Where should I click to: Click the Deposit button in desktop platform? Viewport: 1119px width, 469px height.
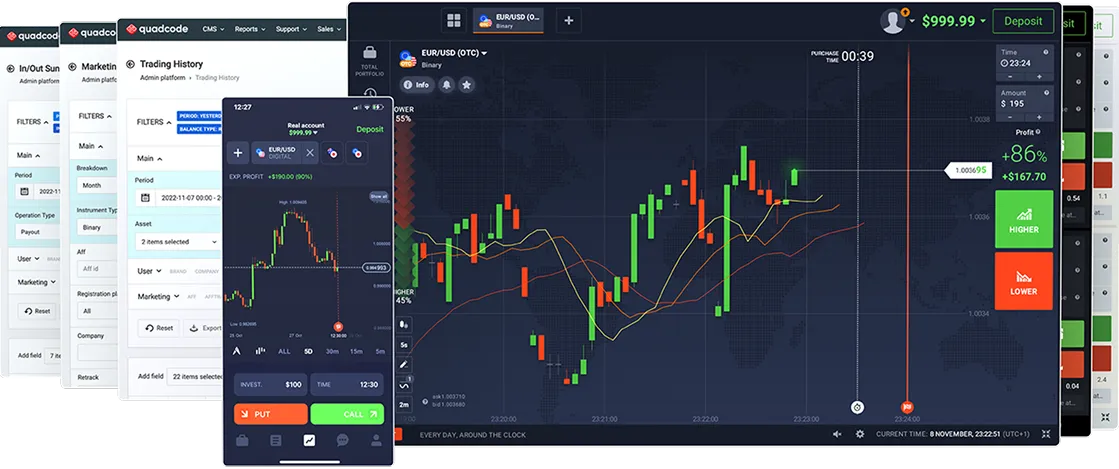pos(1023,21)
